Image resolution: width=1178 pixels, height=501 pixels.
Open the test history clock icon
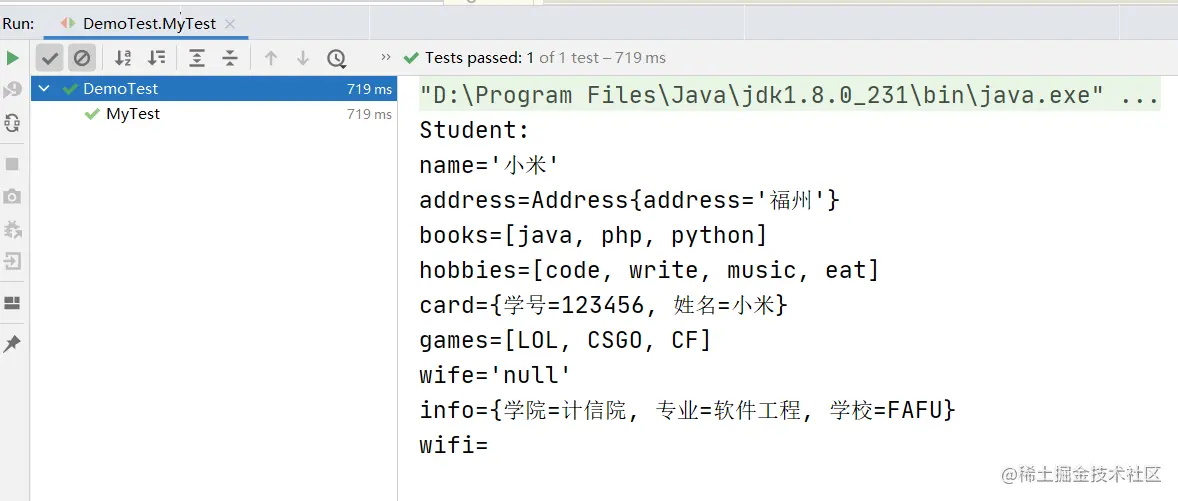(337, 58)
